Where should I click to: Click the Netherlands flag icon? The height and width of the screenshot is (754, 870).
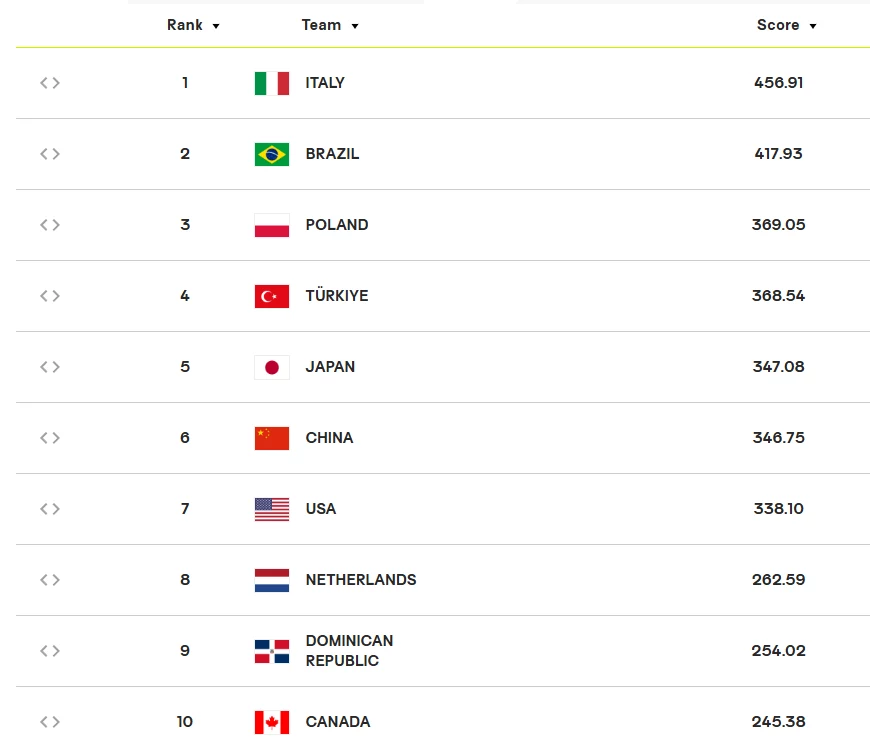(x=272, y=580)
